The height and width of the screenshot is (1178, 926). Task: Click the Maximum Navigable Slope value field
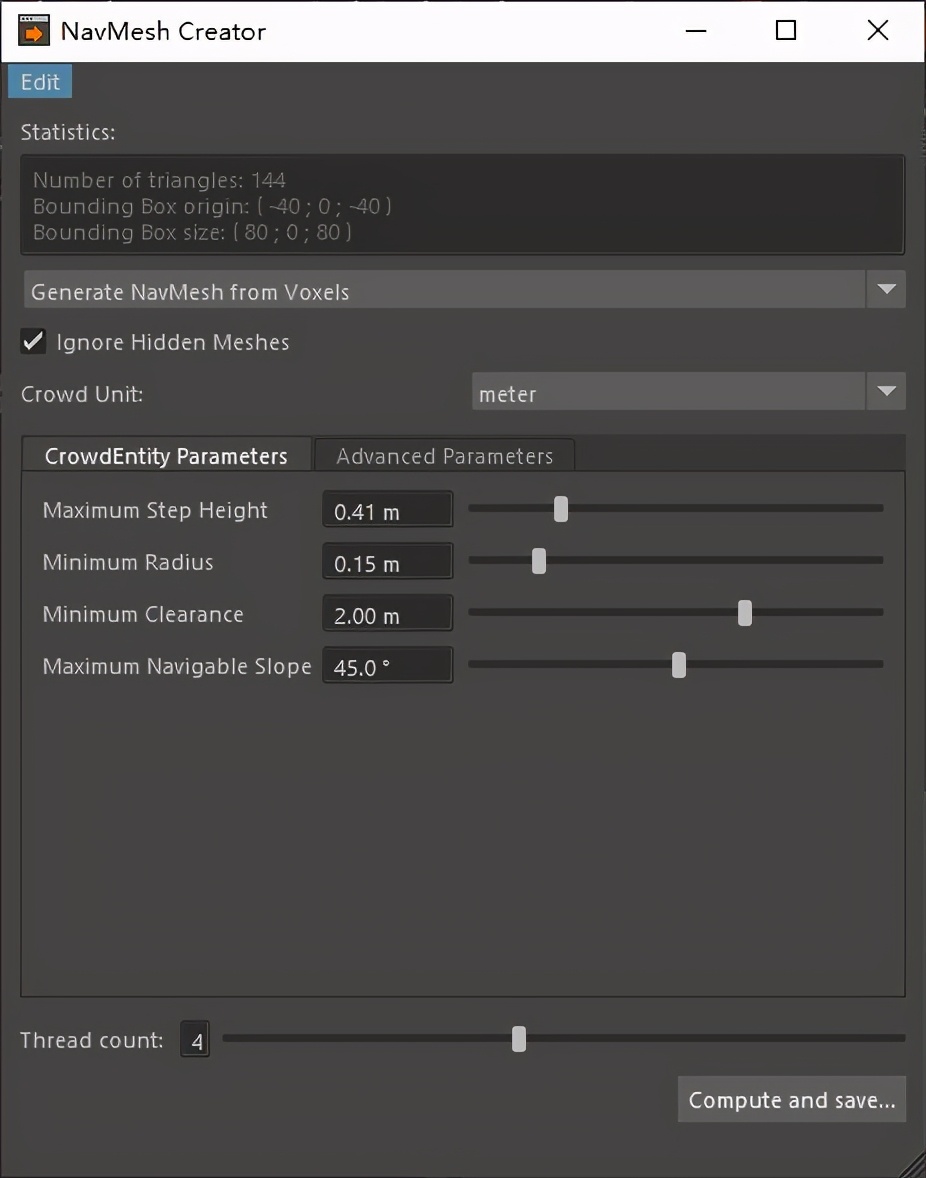click(x=387, y=667)
